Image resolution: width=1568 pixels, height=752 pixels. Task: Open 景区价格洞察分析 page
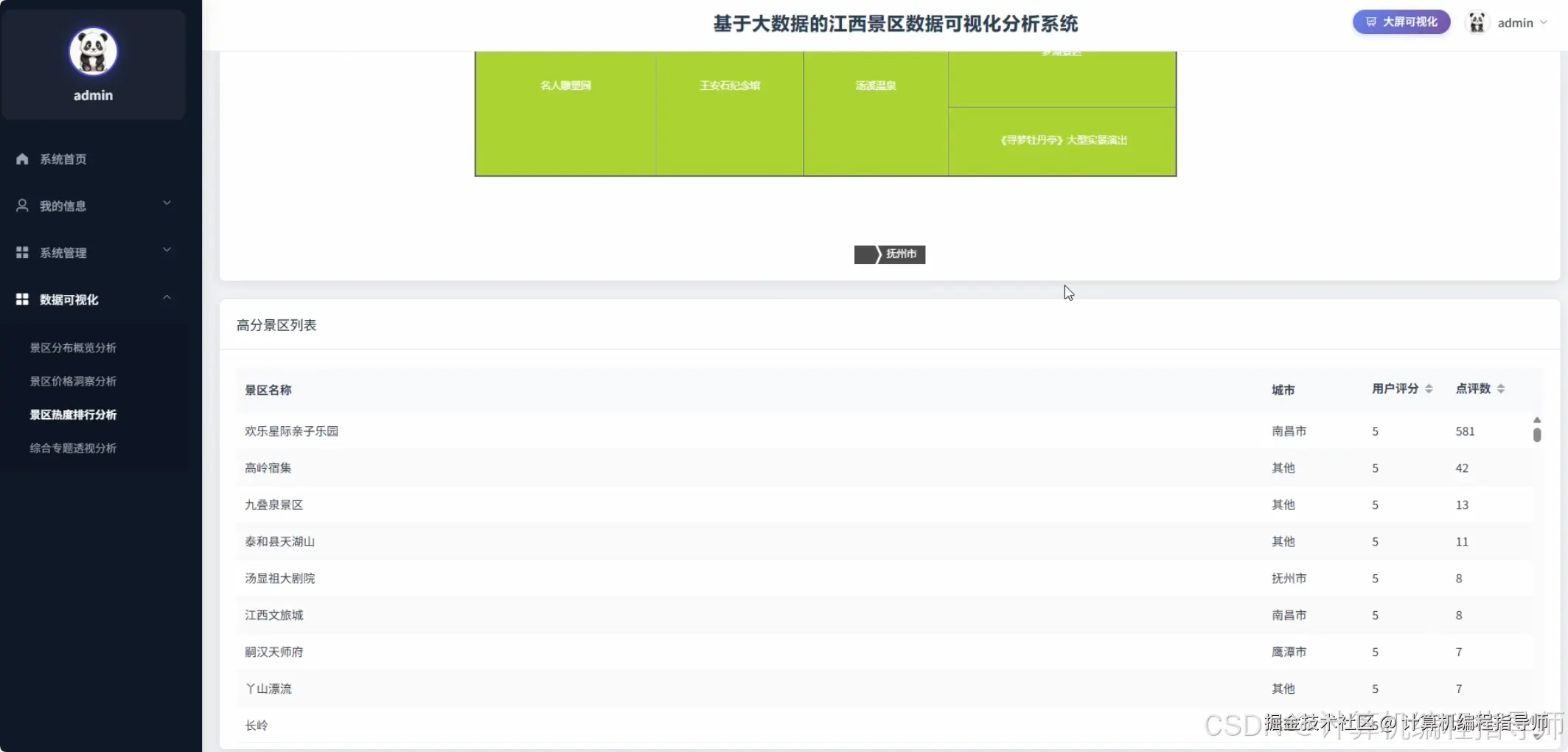coord(73,381)
